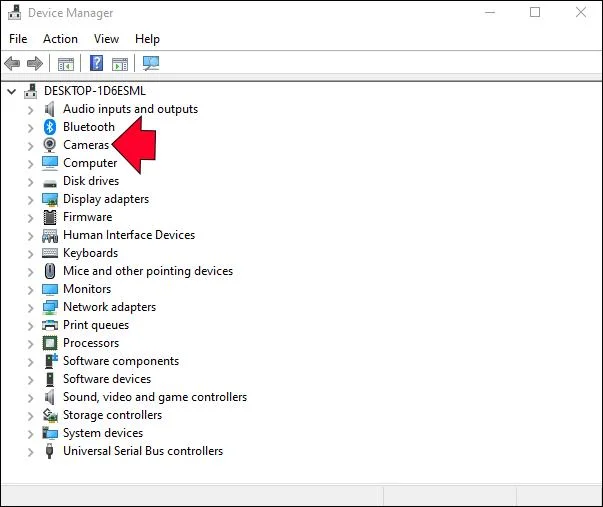
Task: Click the Cameras webcam icon
Action: [x=50, y=145]
